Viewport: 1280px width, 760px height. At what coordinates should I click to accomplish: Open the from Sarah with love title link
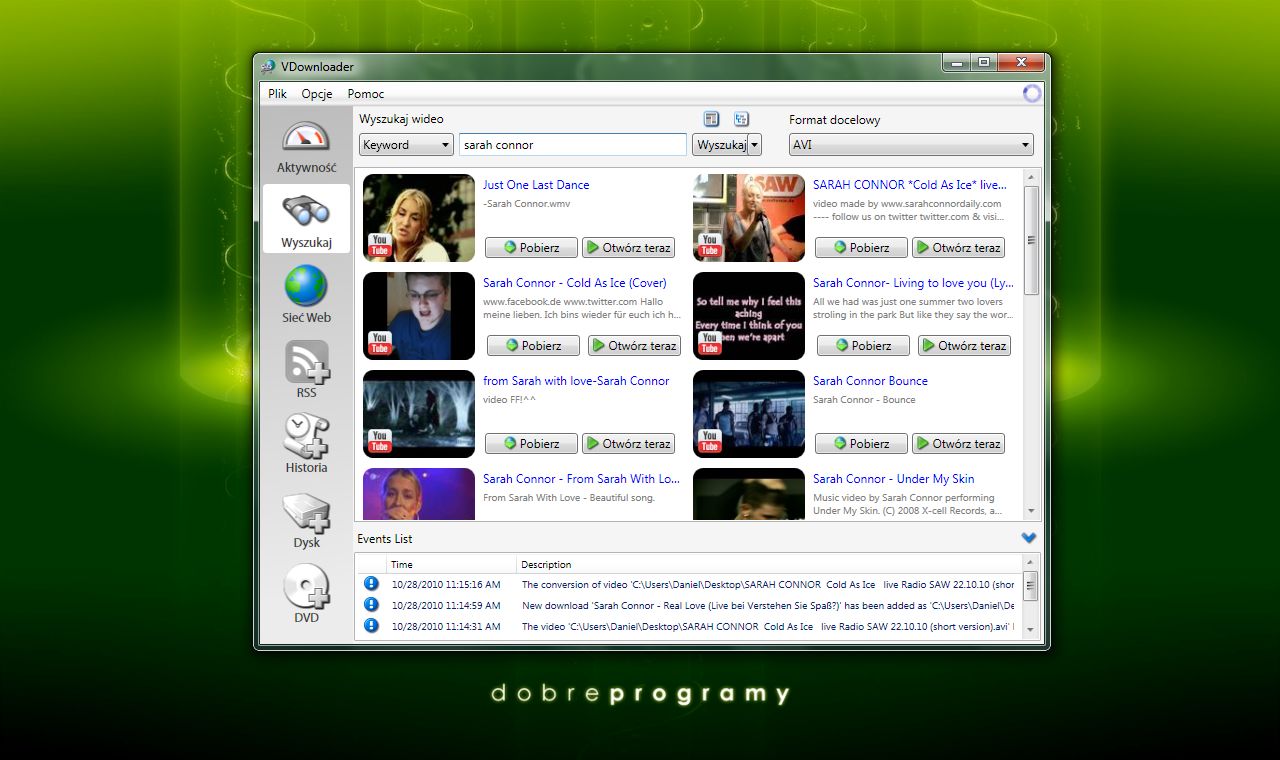coord(576,381)
